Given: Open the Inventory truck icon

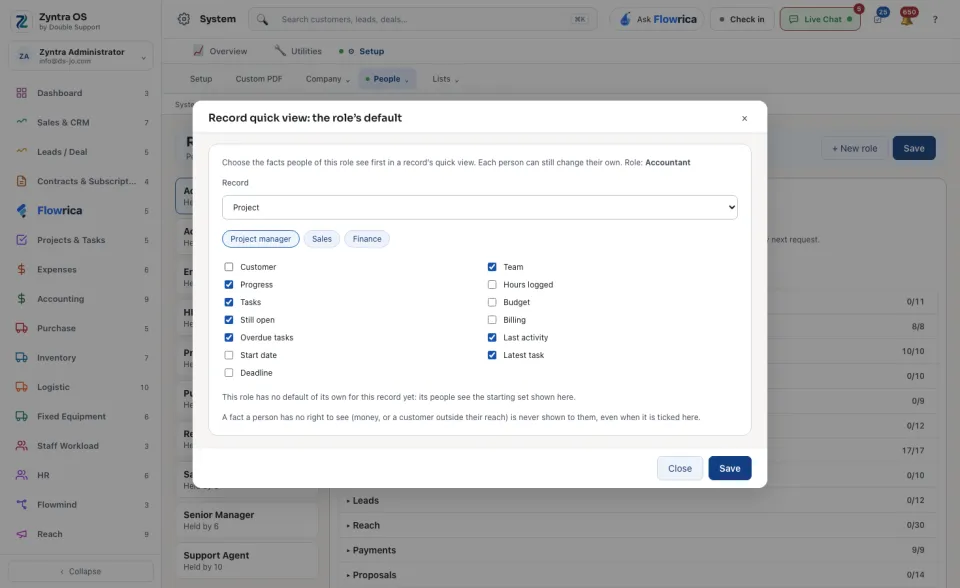Looking at the screenshot, I should [x=21, y=357].
